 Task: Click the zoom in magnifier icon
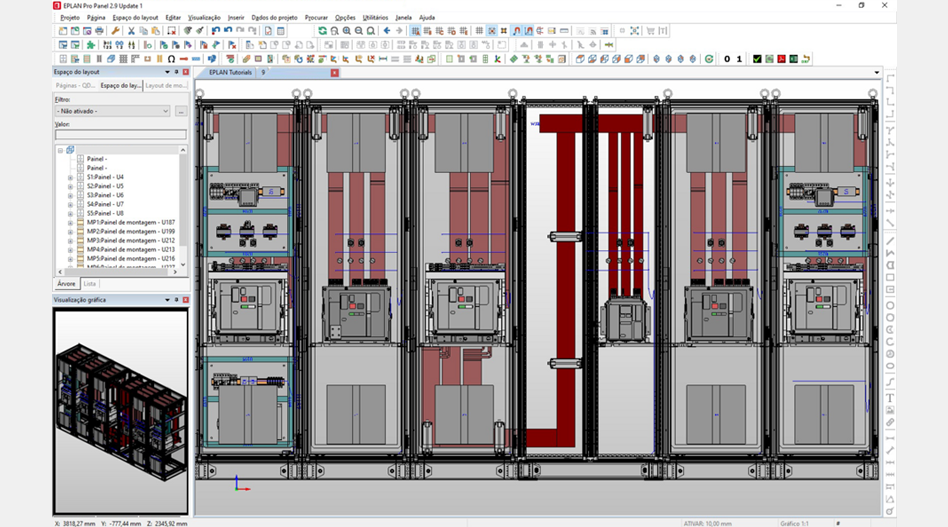346,31
